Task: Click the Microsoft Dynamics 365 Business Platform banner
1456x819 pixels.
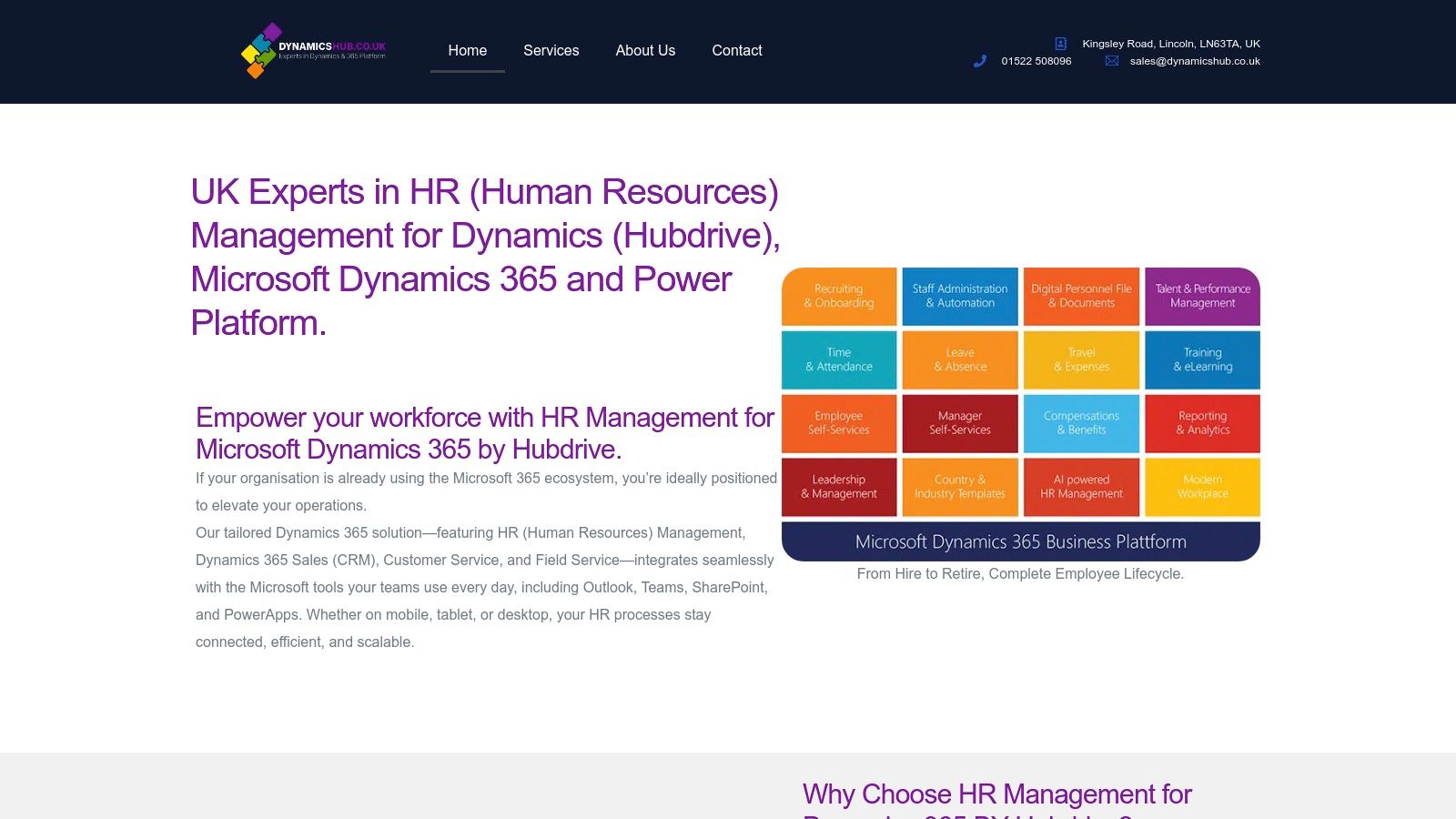Action: point(1020,541)
